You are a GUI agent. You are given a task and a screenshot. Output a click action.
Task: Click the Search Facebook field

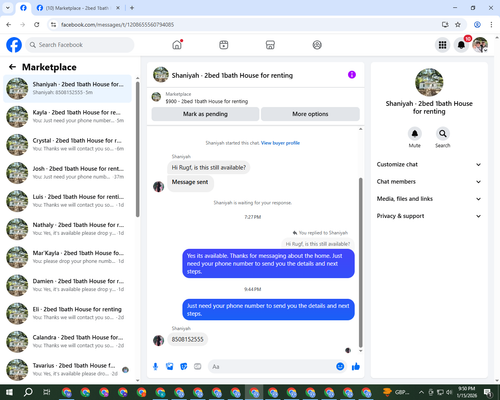(x=80, y=45)
